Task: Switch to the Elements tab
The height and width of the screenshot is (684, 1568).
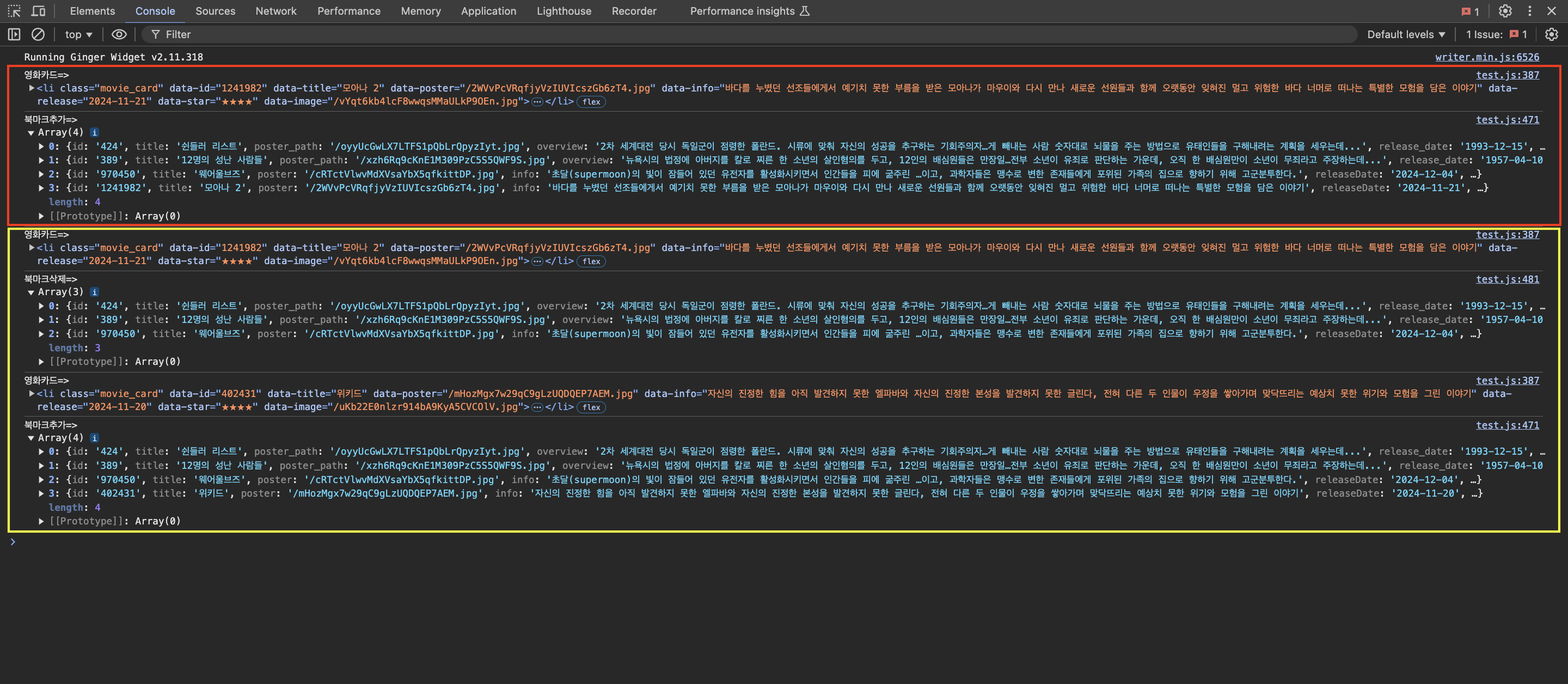Action: (92, 11)
